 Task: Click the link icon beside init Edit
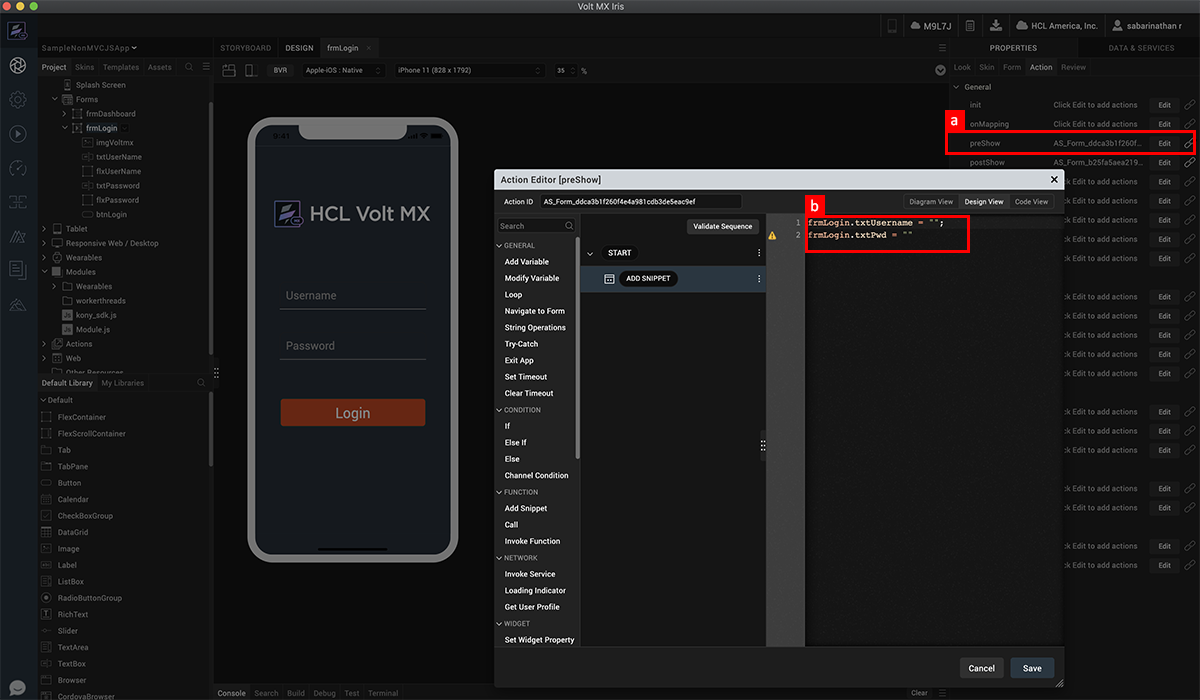click(x=1189, y=105)
